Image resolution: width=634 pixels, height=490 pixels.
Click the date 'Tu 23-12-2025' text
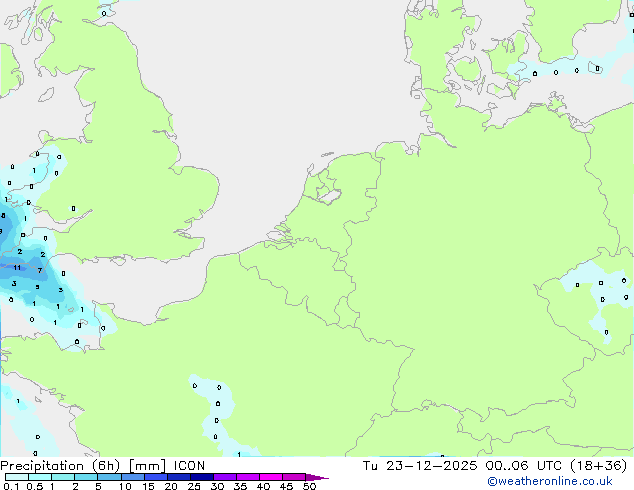(x=420, y=466)
